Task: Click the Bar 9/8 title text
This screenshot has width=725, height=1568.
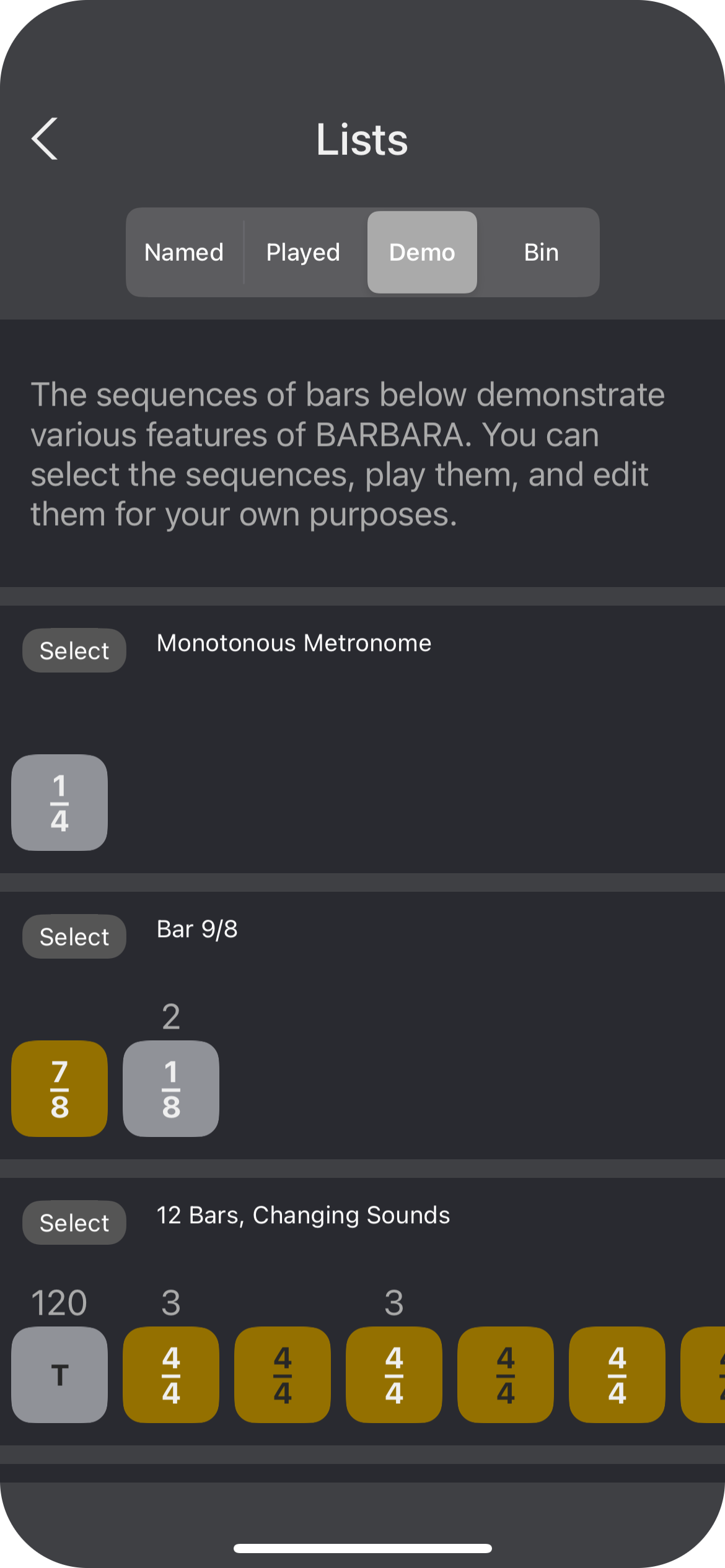Action: pyautogui.click(x=197, y=929)
